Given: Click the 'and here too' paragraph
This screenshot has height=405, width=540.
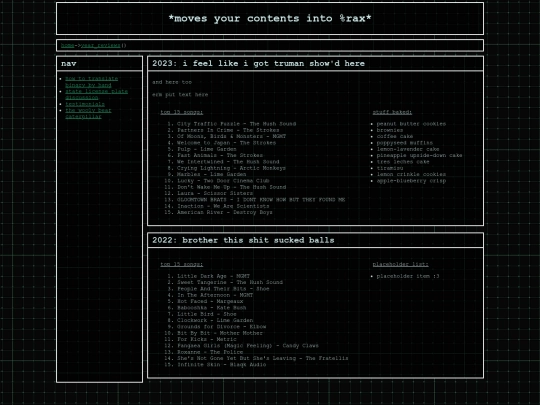Looking at the screenshot, I should coord(172,82).
